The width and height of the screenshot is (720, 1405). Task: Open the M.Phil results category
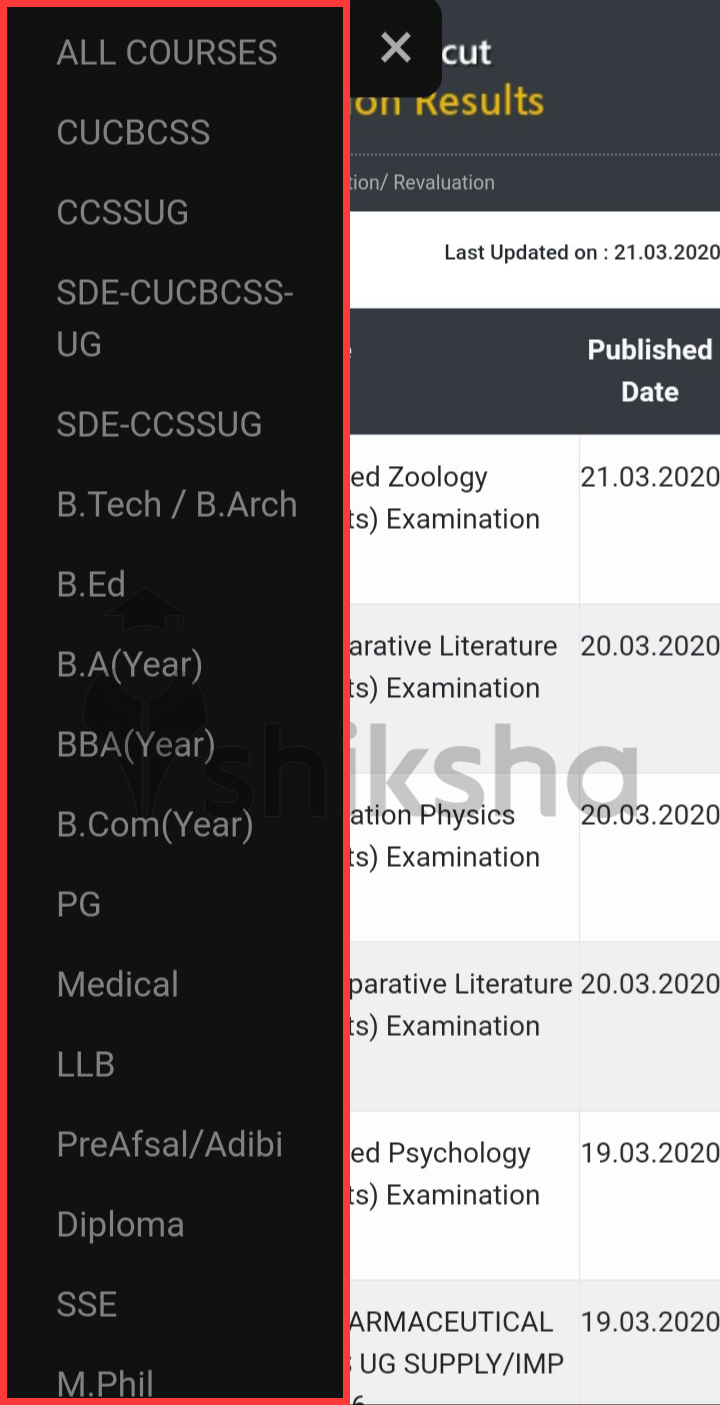tap(104, 1381)
